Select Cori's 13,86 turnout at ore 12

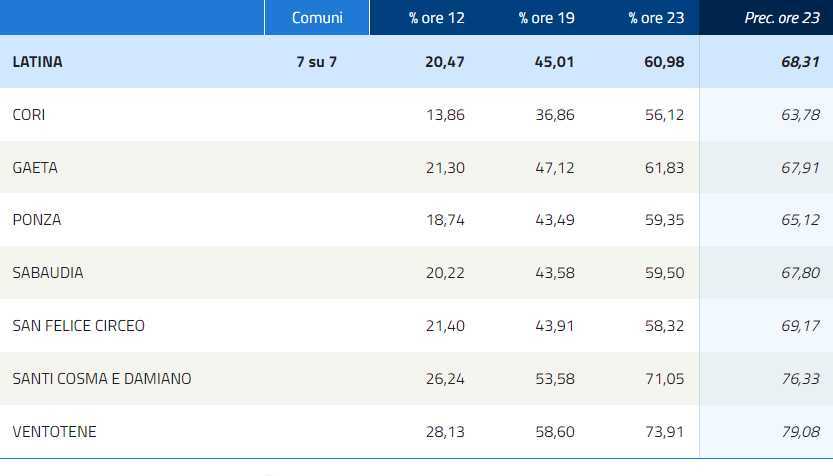445,115
